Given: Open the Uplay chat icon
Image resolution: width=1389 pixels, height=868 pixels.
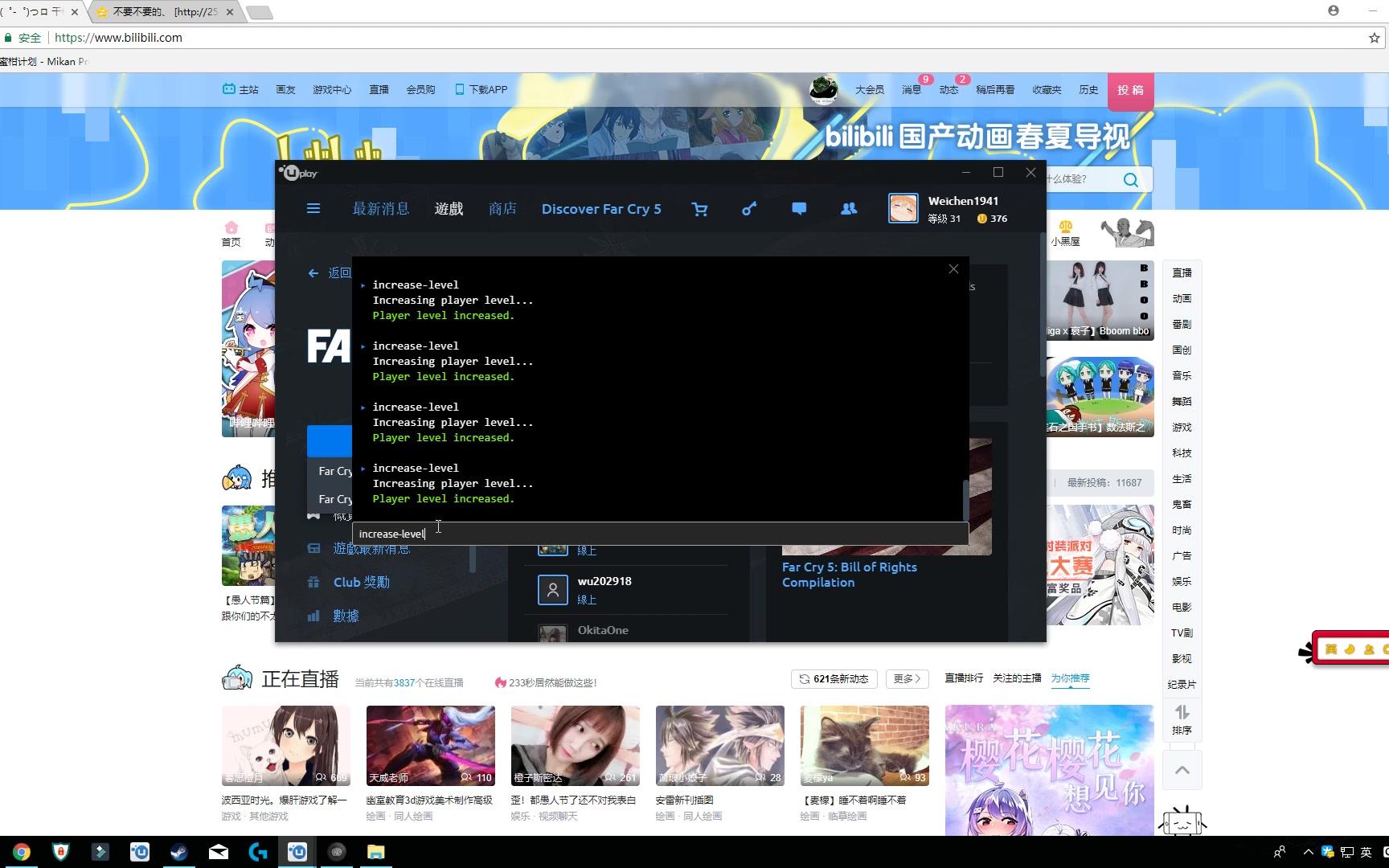Looking at the screenshot, I should [799, 209].
